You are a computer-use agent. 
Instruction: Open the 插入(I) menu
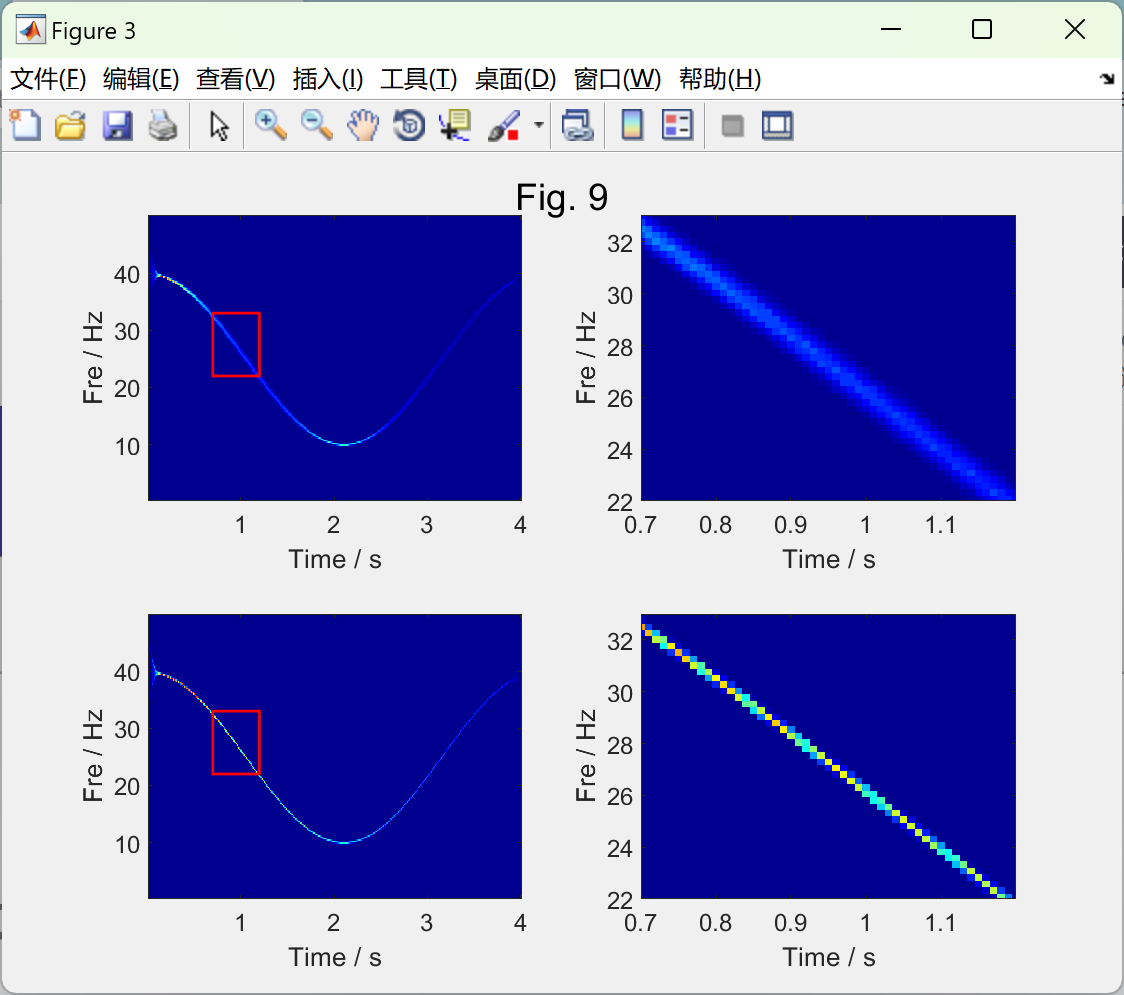click(328, 79)
